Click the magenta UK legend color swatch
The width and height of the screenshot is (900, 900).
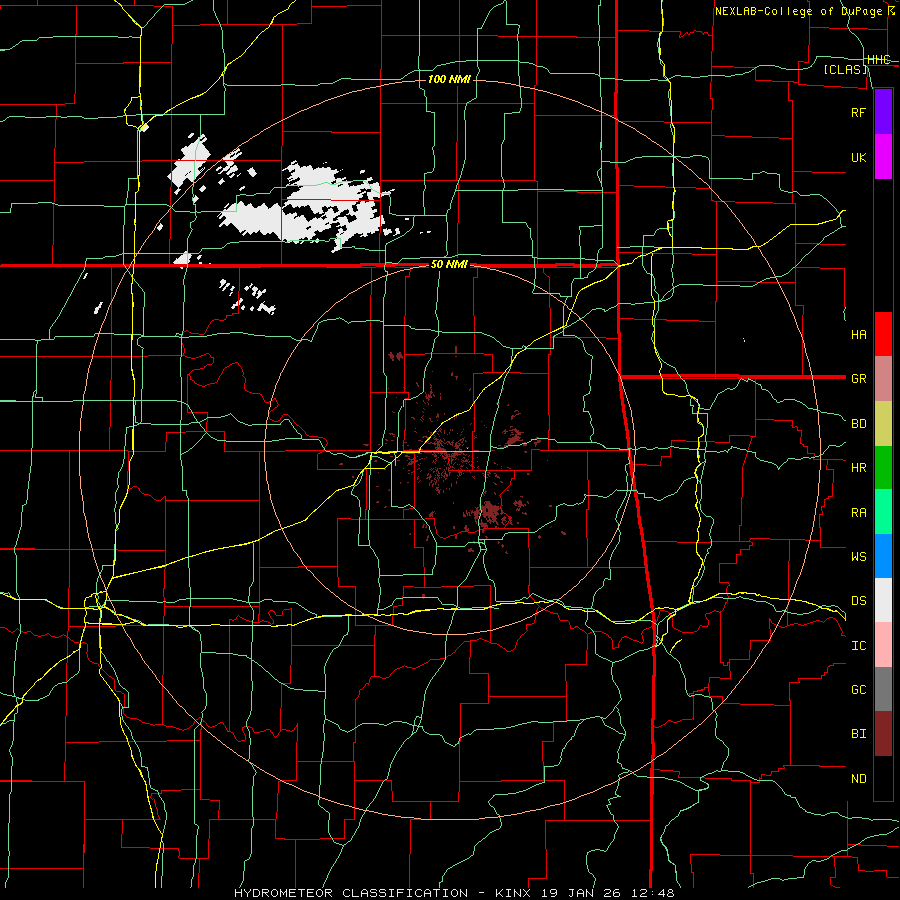[x=883, y=157]
